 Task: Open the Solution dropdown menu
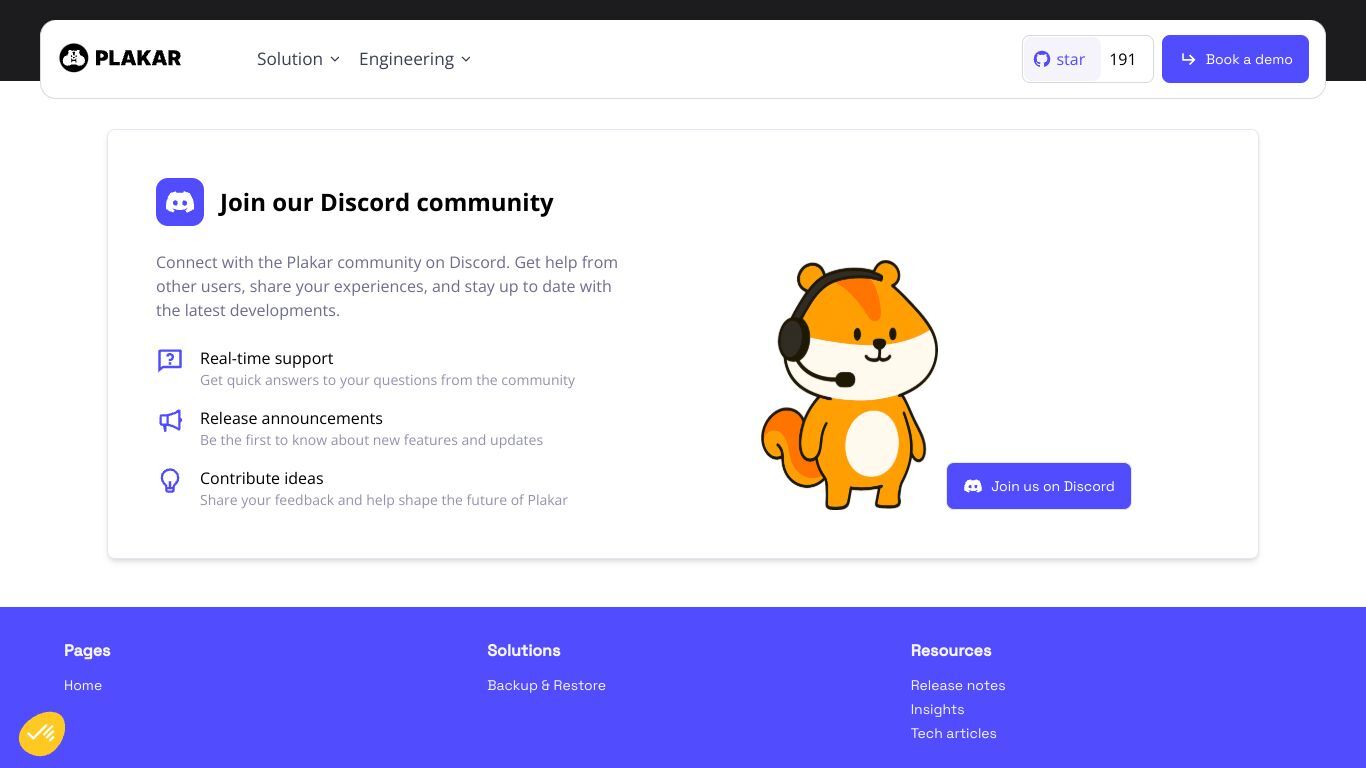pyautogui.click(x=298, y=59)
